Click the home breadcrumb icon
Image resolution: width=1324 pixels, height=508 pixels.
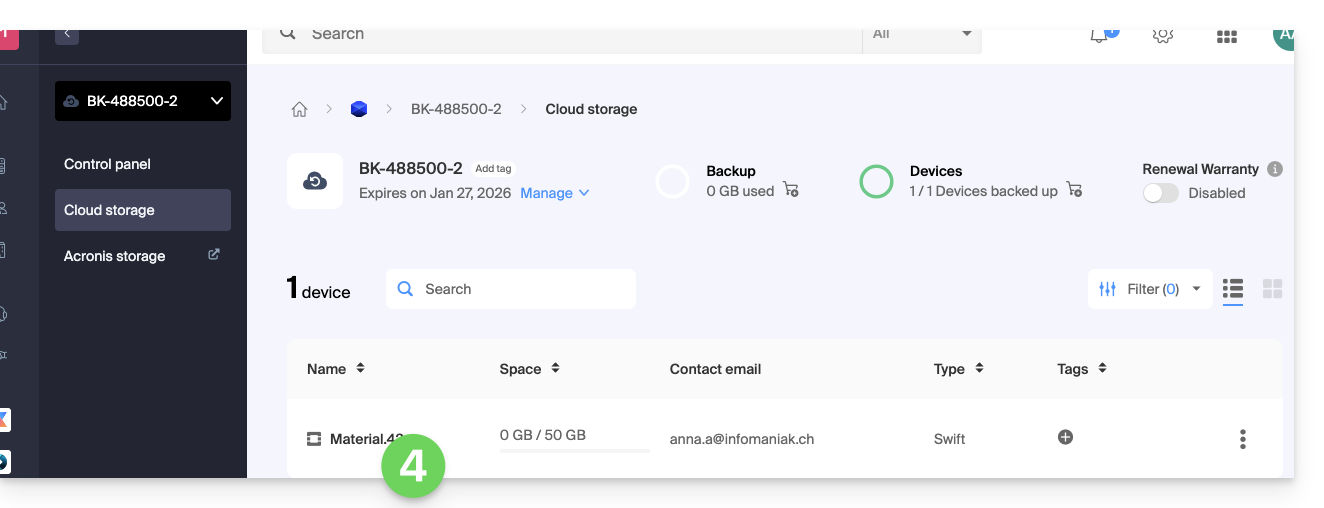pos(299,109)
